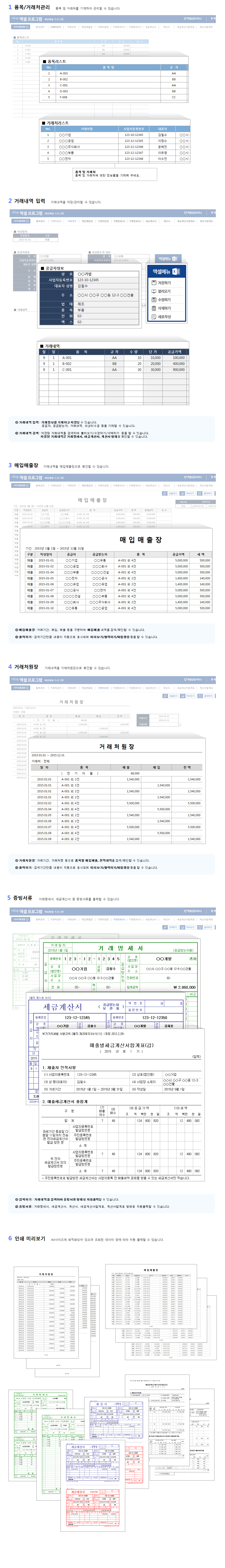
Task: Click 저장하기 in the enlarged 엑셀메뉴 panel
Action: point(164,283)
